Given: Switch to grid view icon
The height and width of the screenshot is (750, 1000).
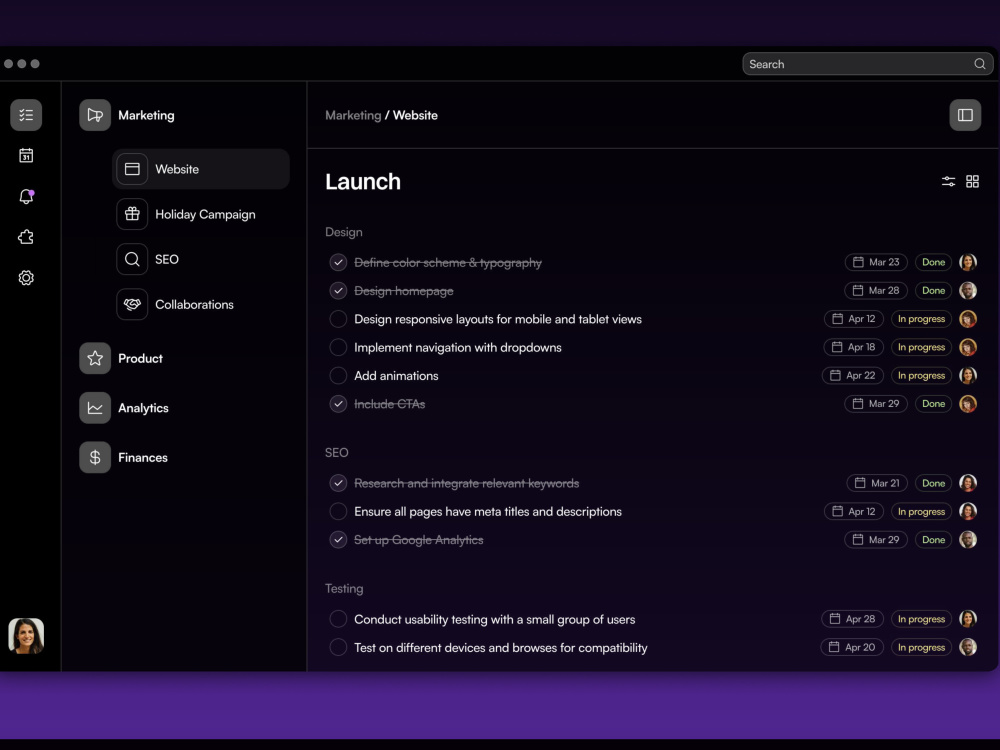Looking at the screenshot, I should [973, 182].
